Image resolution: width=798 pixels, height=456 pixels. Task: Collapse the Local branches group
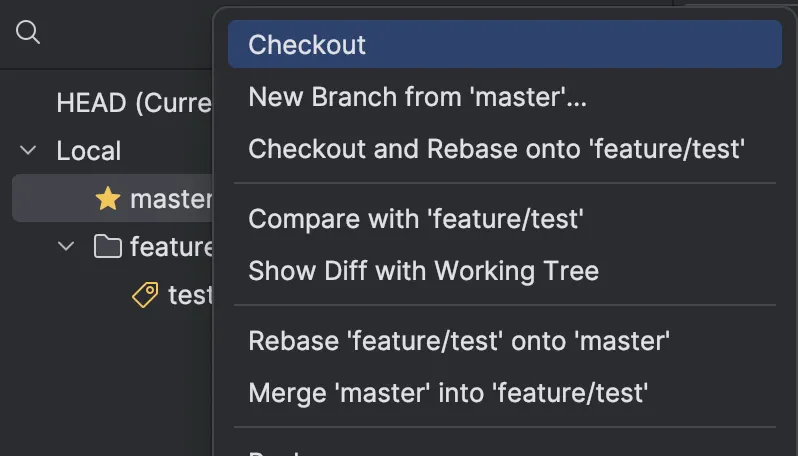(27, 151)
